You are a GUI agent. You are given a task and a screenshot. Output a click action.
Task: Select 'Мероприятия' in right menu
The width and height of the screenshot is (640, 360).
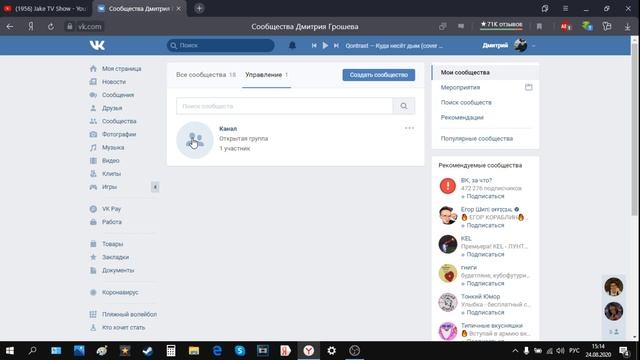460,87
